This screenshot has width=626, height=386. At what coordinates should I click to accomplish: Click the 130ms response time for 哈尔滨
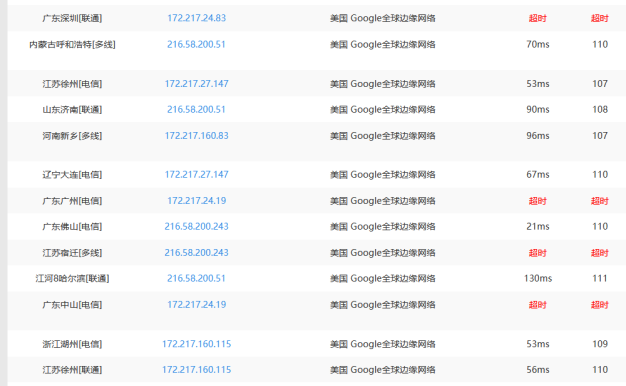538,278
